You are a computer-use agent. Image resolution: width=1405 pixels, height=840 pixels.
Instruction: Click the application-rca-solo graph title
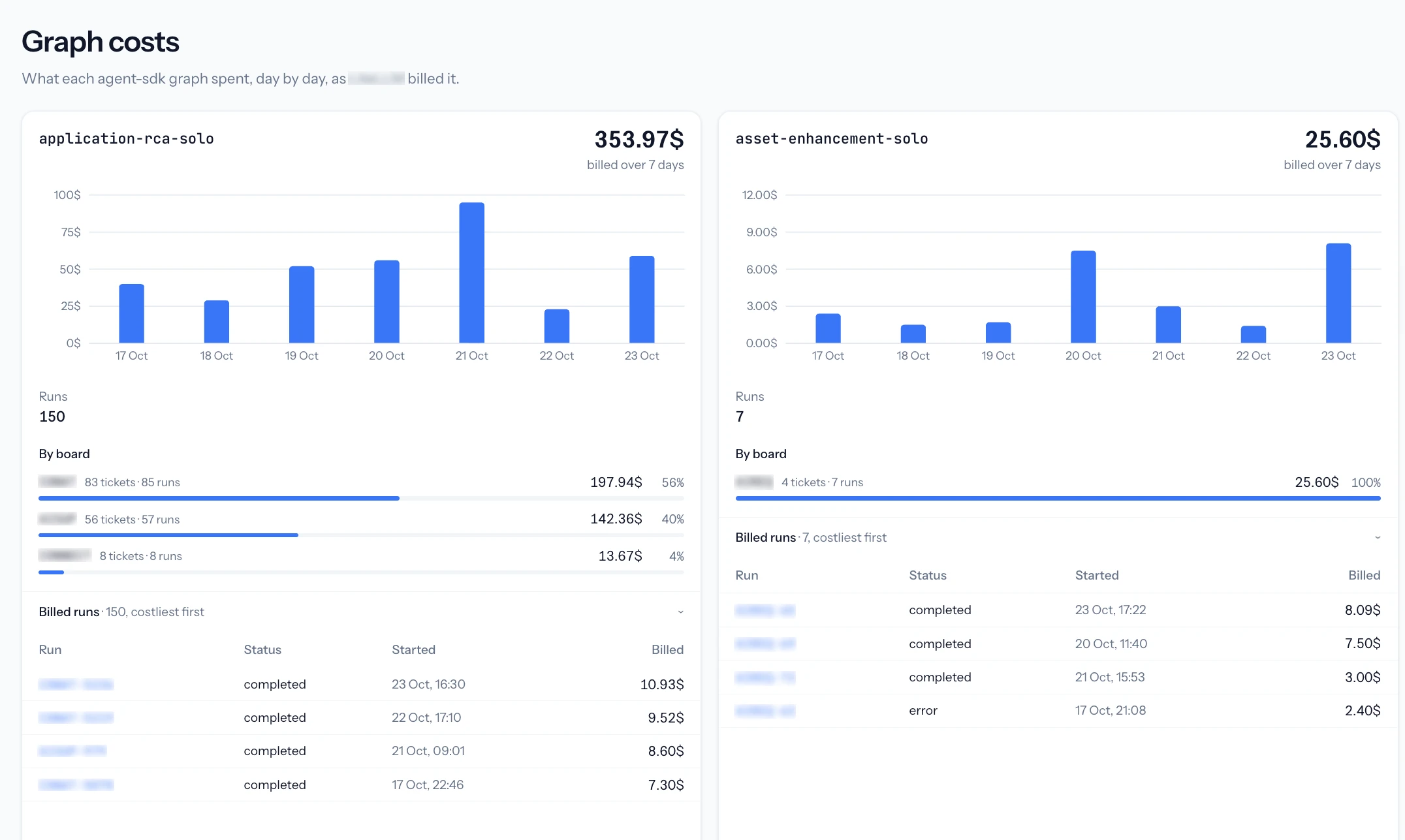[x=127, y=138]
